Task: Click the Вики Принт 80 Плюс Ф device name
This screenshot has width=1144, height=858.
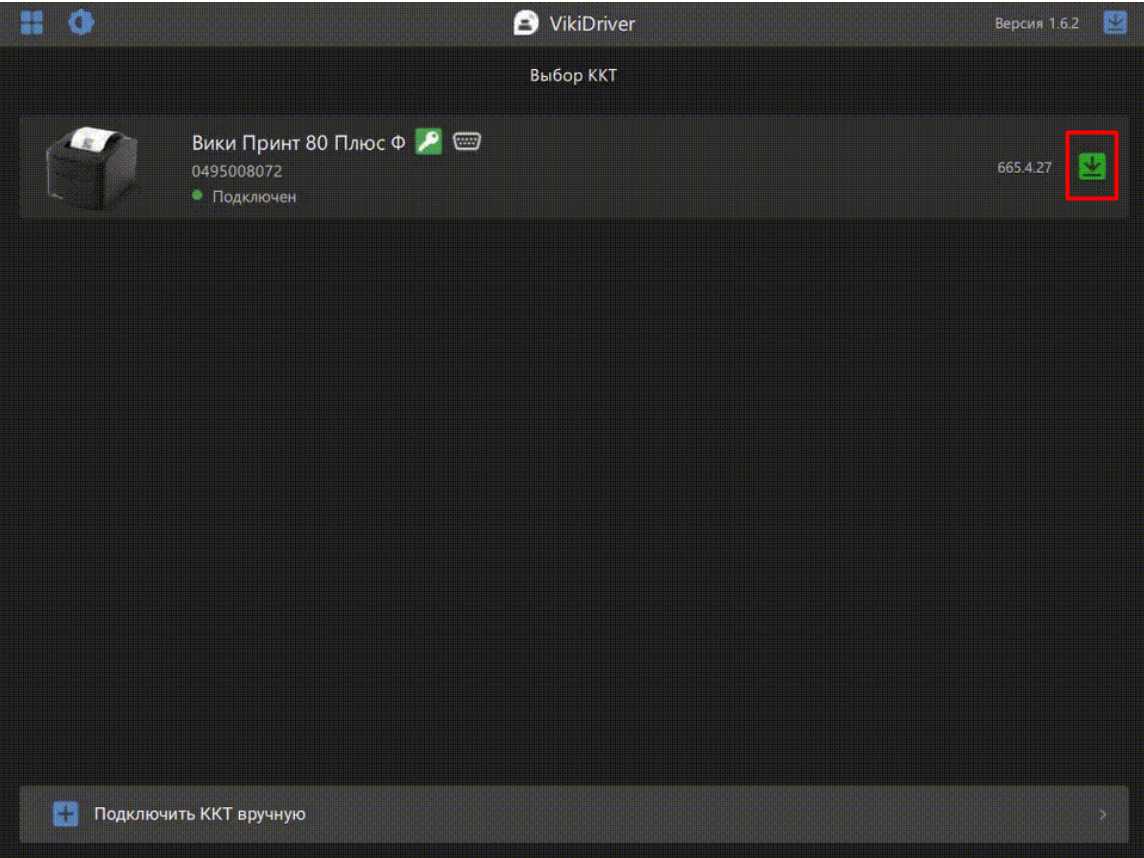Action: [298, 143]
